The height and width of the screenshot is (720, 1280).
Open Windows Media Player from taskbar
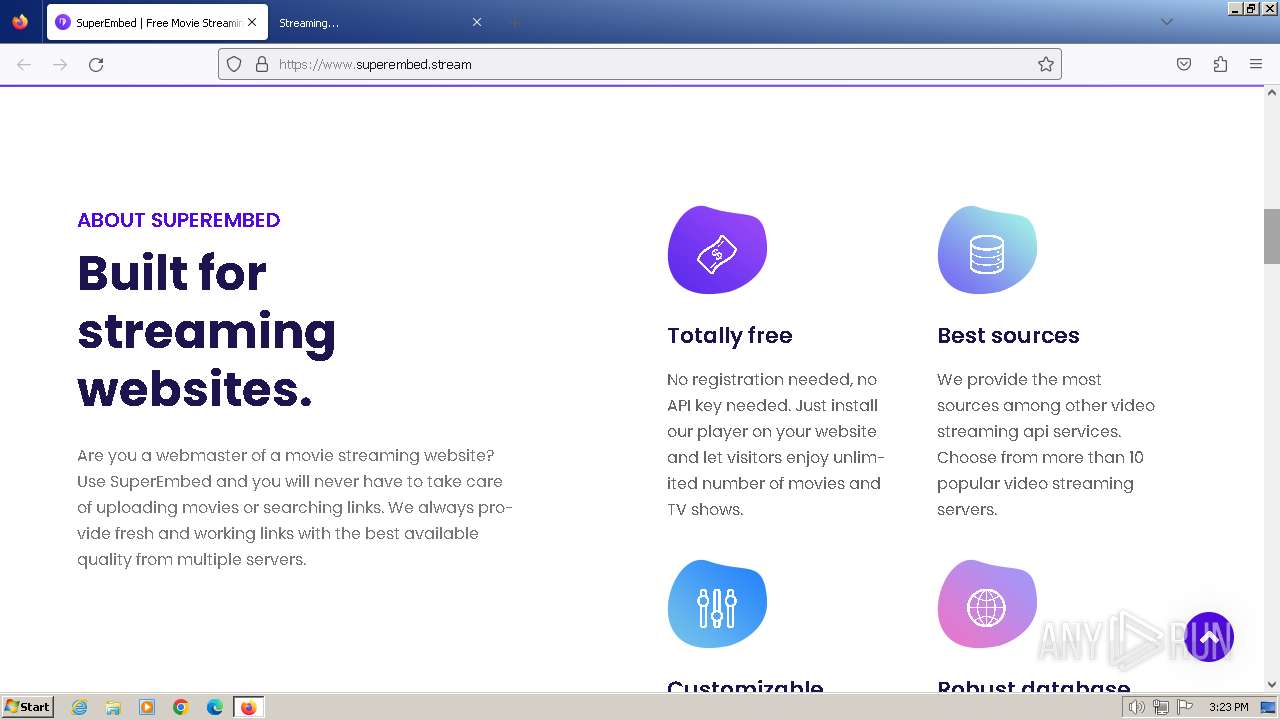point(147,707)
